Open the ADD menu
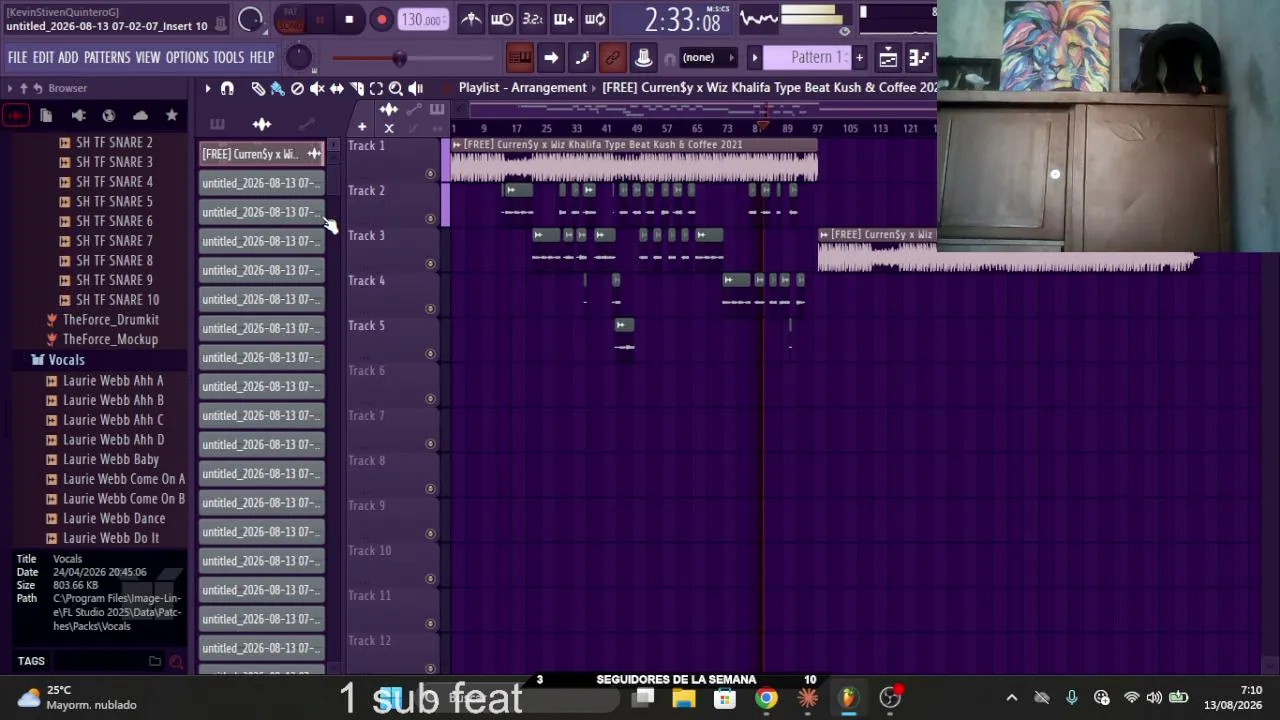This screenshot has width=1280, height=720. [x=68, y=58]
